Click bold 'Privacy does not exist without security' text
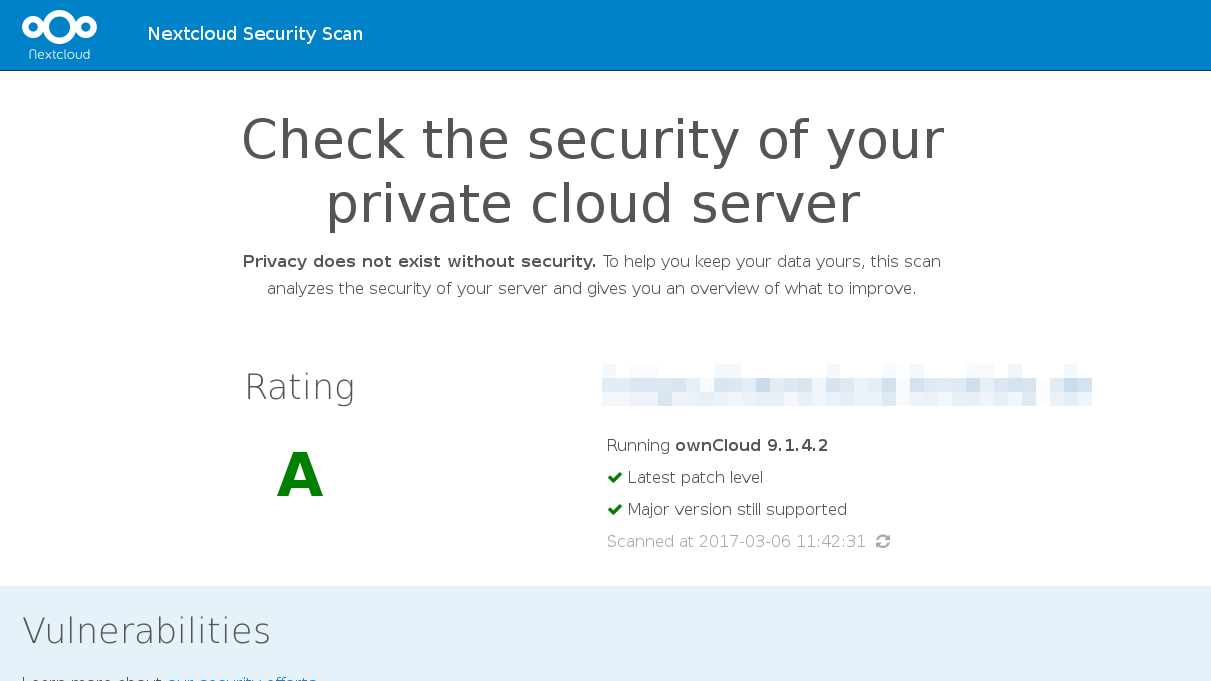Viewport: 1211px width, 681px height. click(x=419, y=262)
